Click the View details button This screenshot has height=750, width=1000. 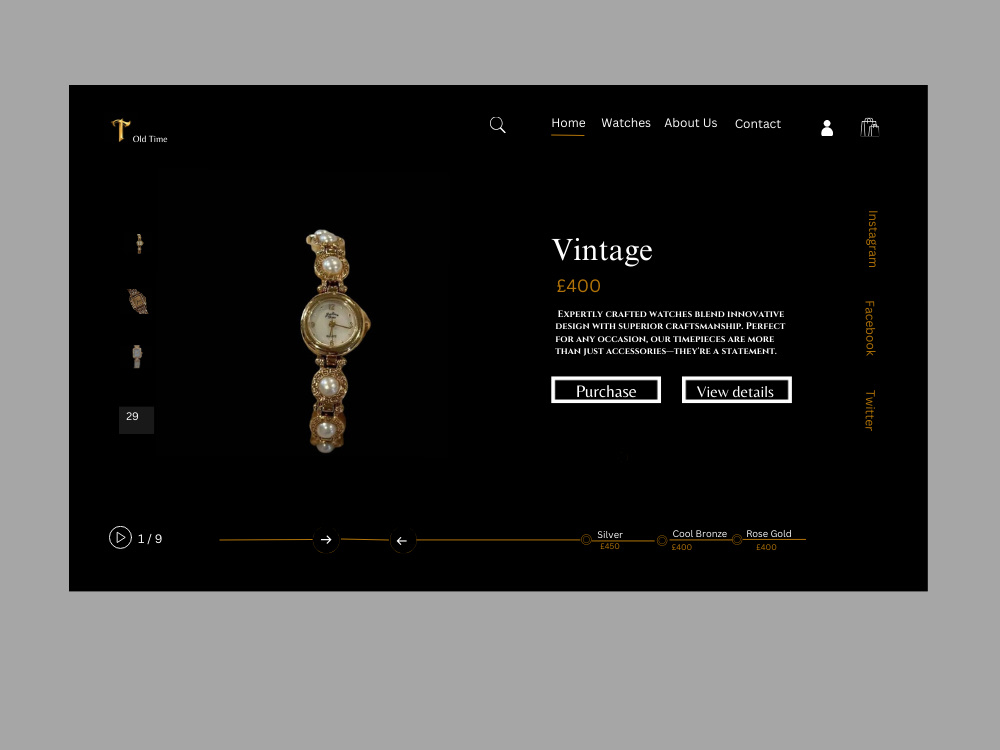pyautogui.click(x=737, y=390)
